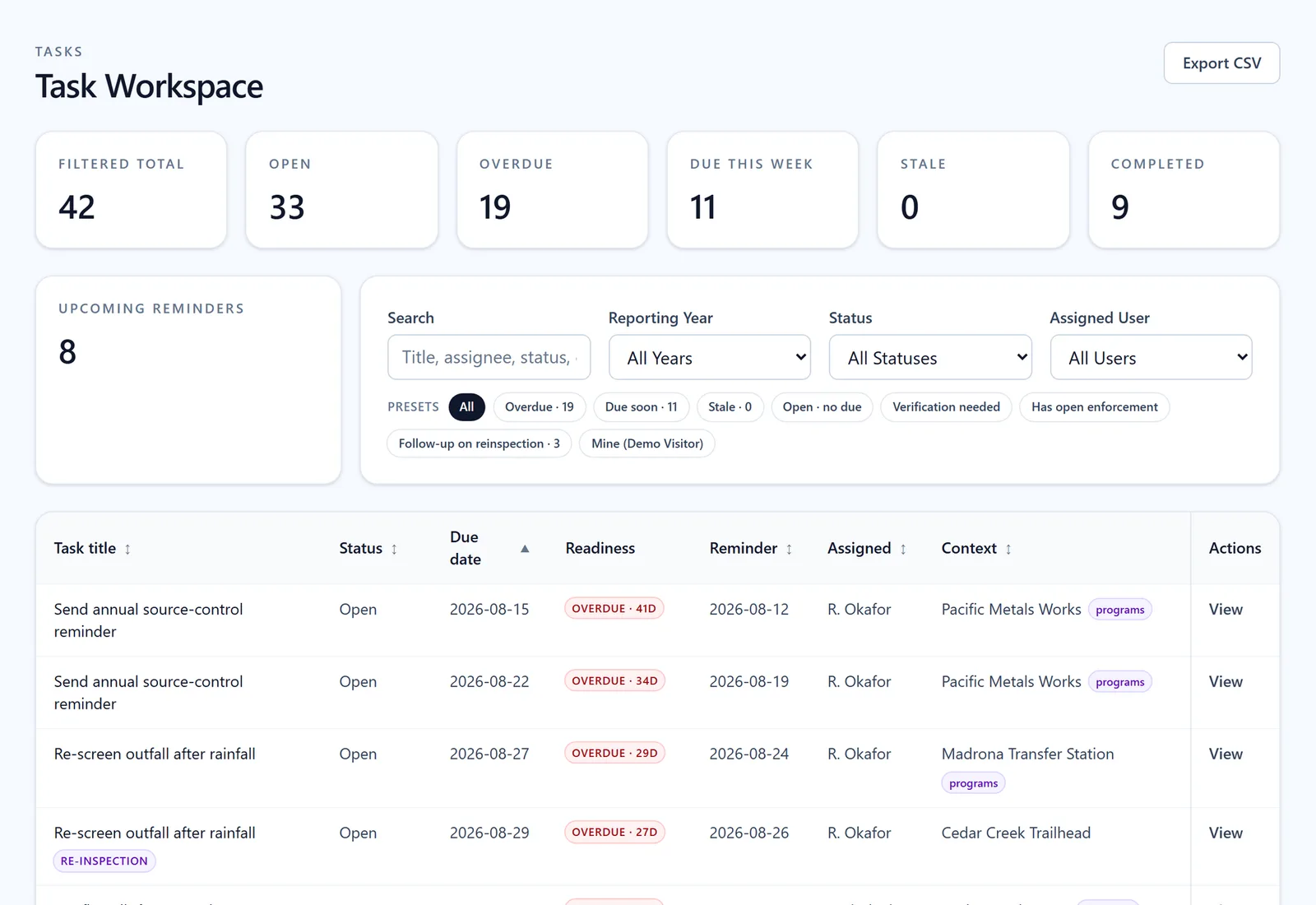
Task: Click the Readiness column header
Action: click(x=600, y=549)
